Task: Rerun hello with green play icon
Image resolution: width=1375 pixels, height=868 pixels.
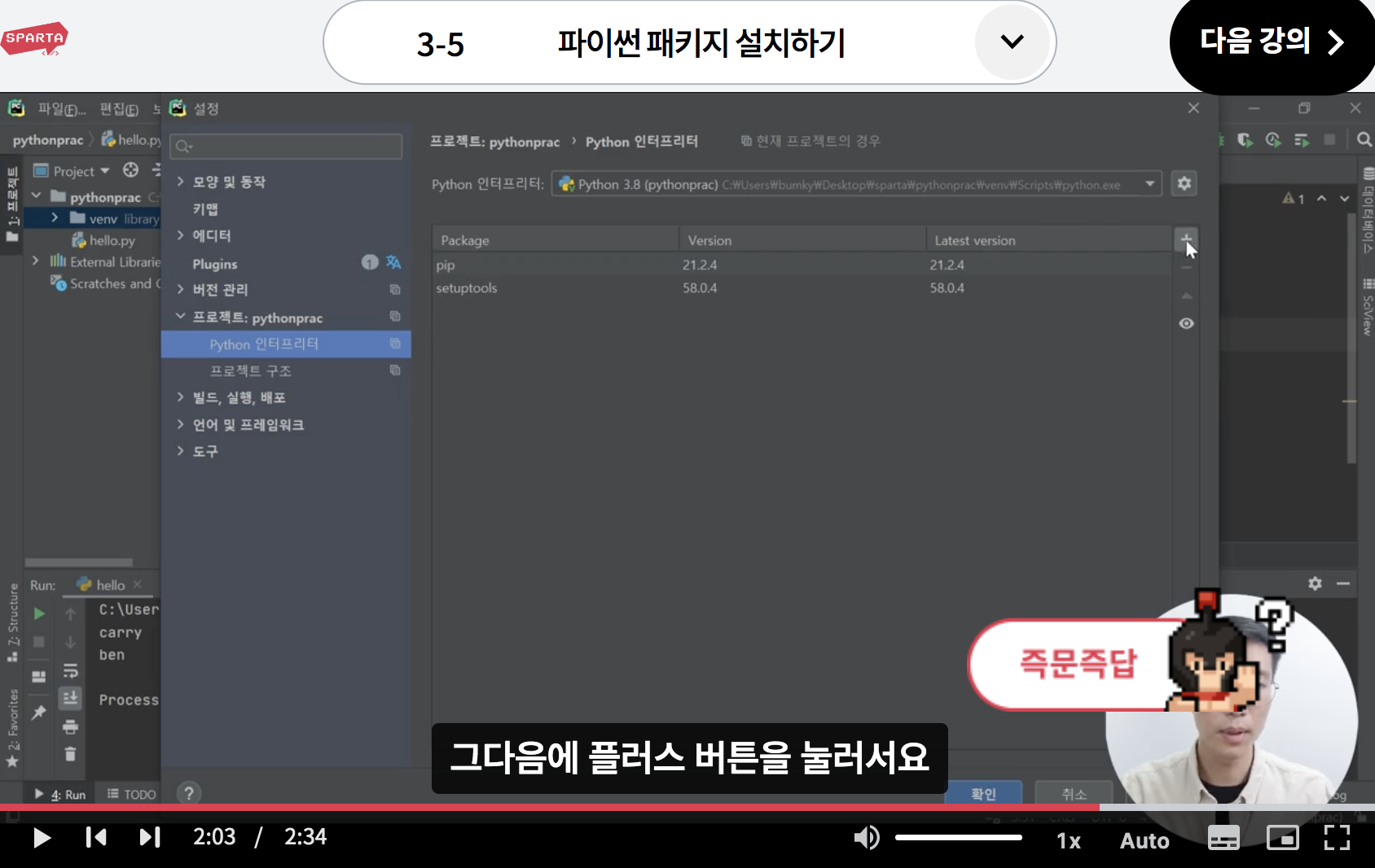Action: 38,613
